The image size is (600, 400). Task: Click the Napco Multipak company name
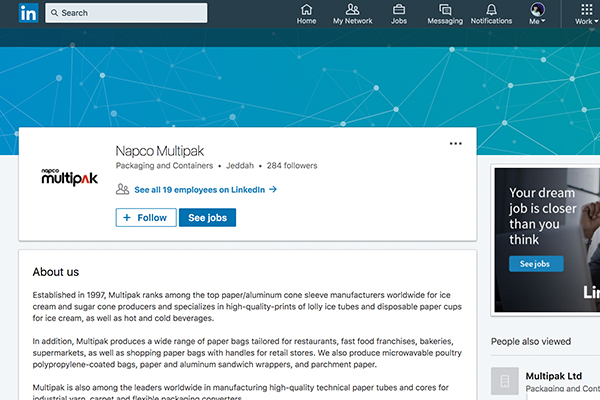(x=160, y=151)
